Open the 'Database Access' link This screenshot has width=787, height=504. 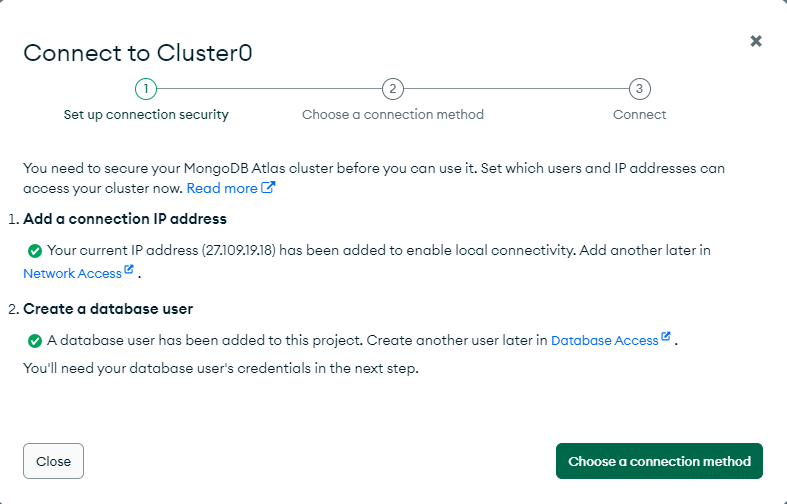(605, 341)
